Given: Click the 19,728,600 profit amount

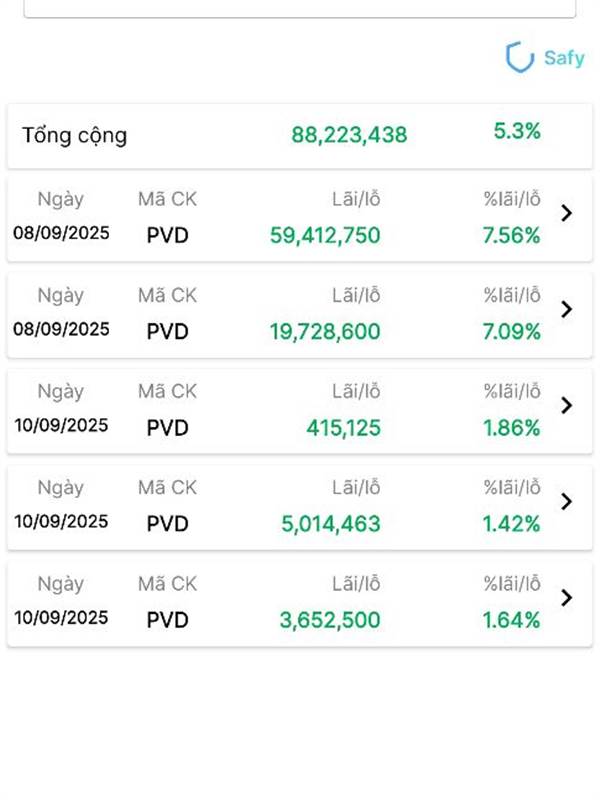Looking at the screenshot, I should 325,332.
